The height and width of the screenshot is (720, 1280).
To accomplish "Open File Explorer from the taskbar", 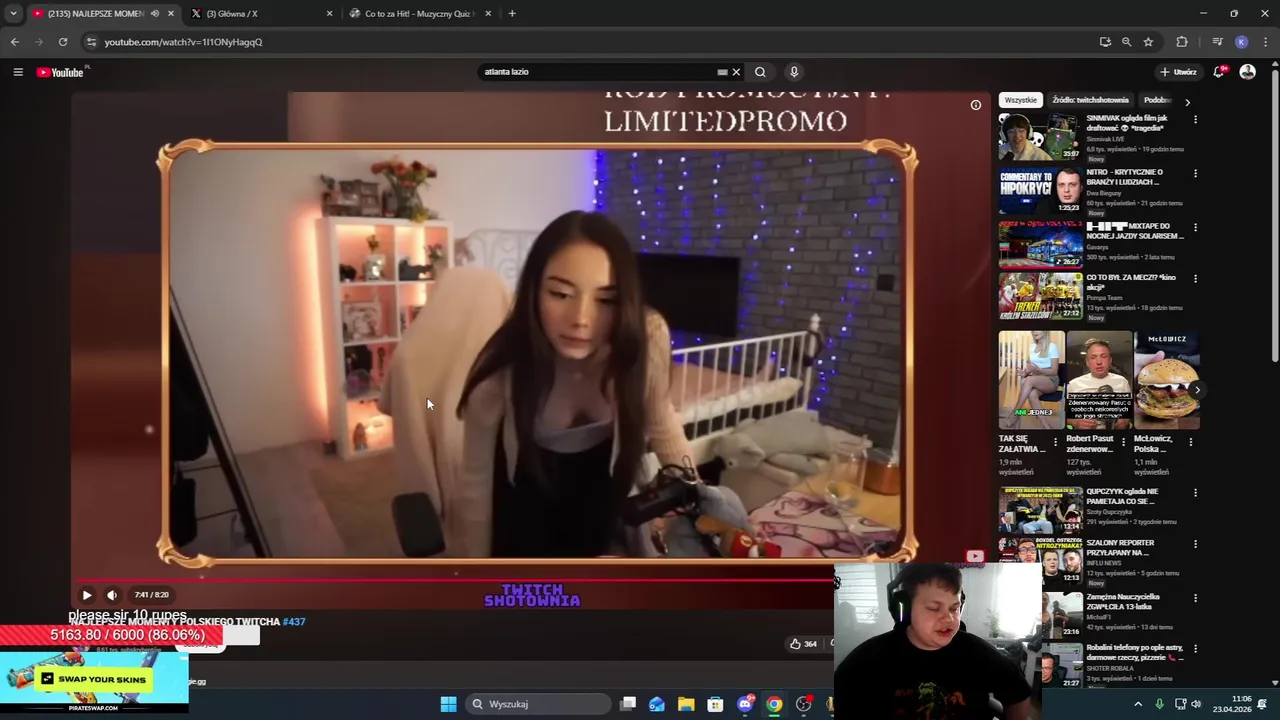I will click(686, 704).
